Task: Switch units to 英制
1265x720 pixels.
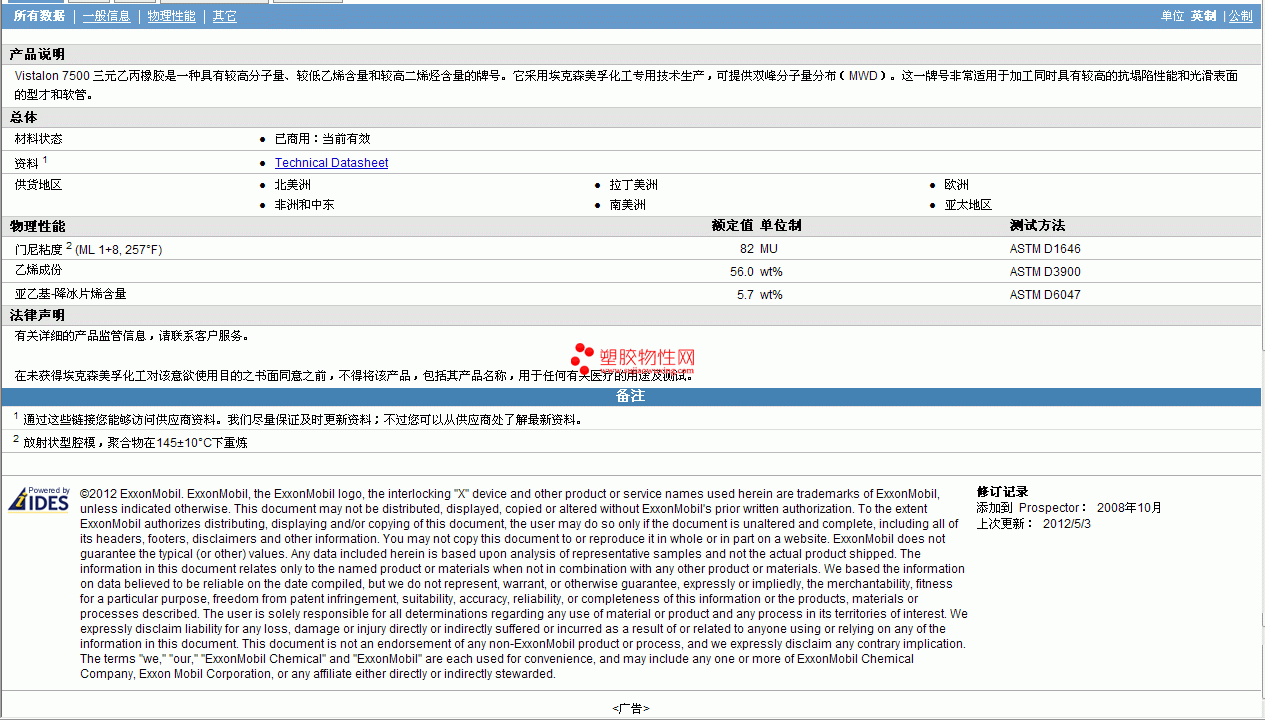Action: click(1203, 16)
